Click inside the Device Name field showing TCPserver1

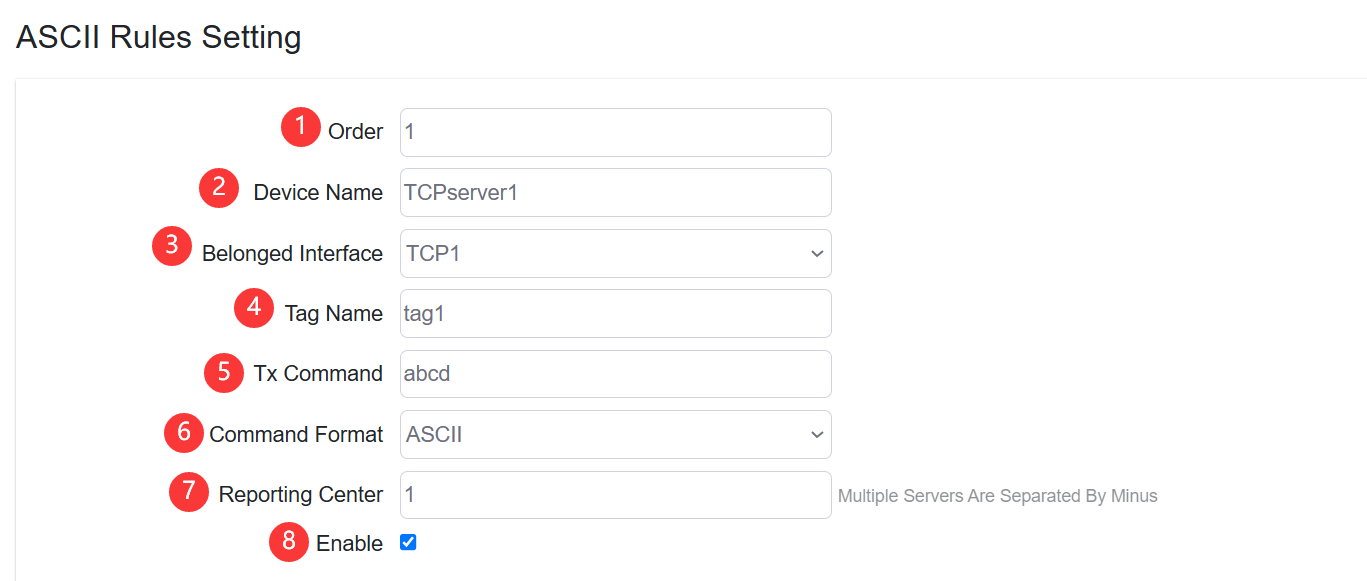[615, 192]
